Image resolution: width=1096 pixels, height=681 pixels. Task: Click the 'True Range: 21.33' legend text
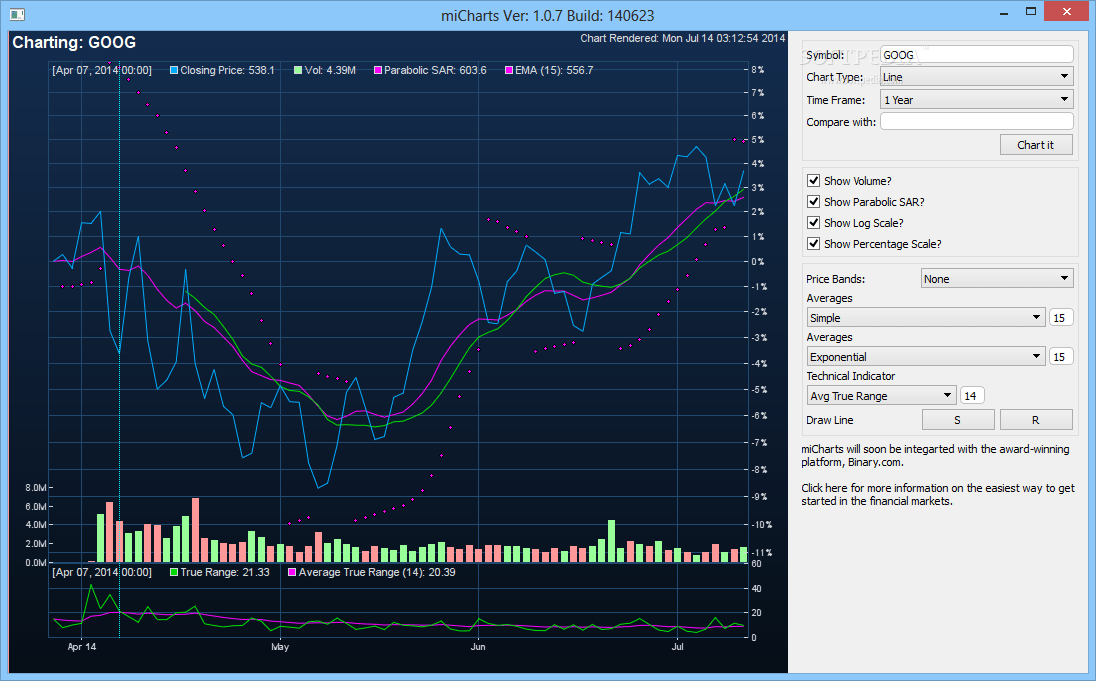(224, 572)
